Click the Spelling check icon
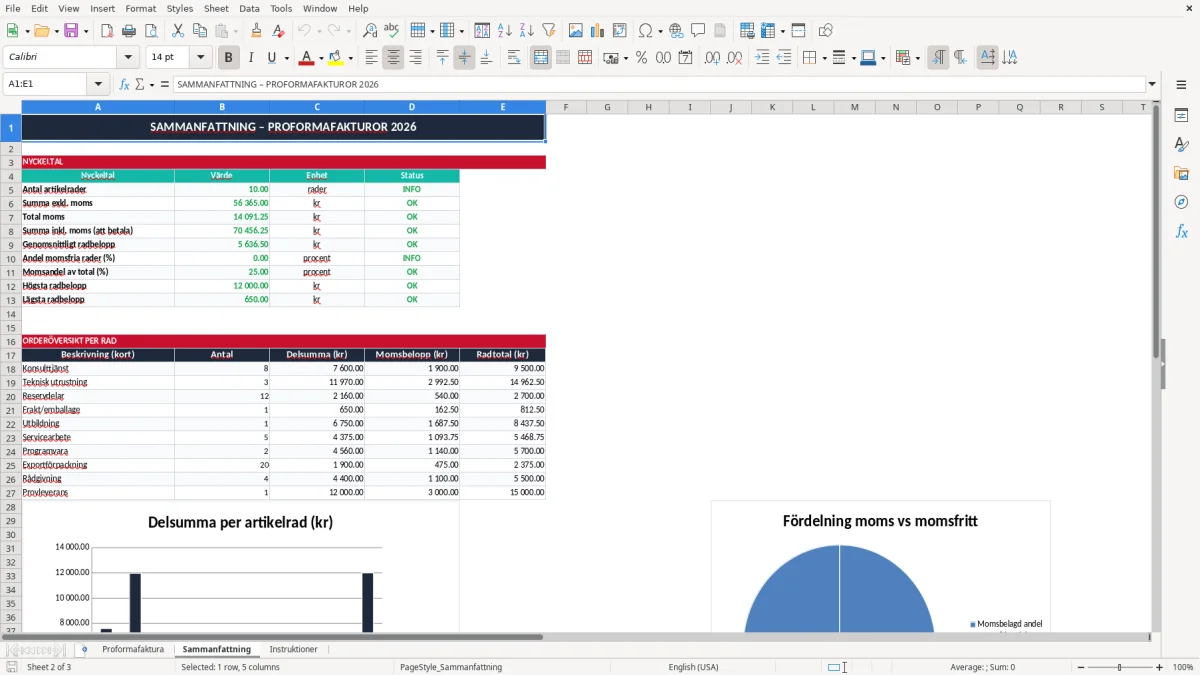The height and width of the screenshot is (675, 1200). 392,31
